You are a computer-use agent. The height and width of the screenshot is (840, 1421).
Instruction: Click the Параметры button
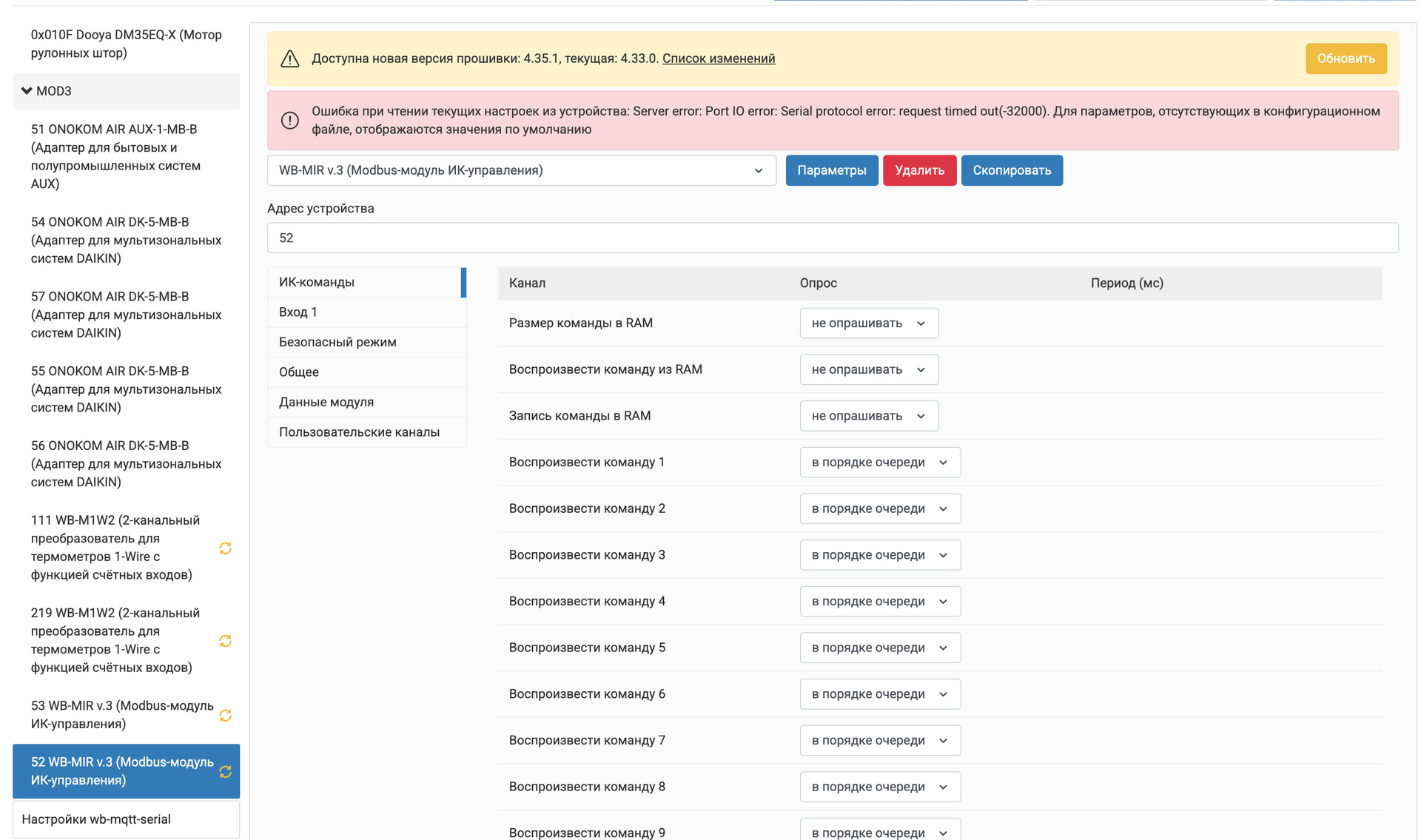click(x=832, y=170)
